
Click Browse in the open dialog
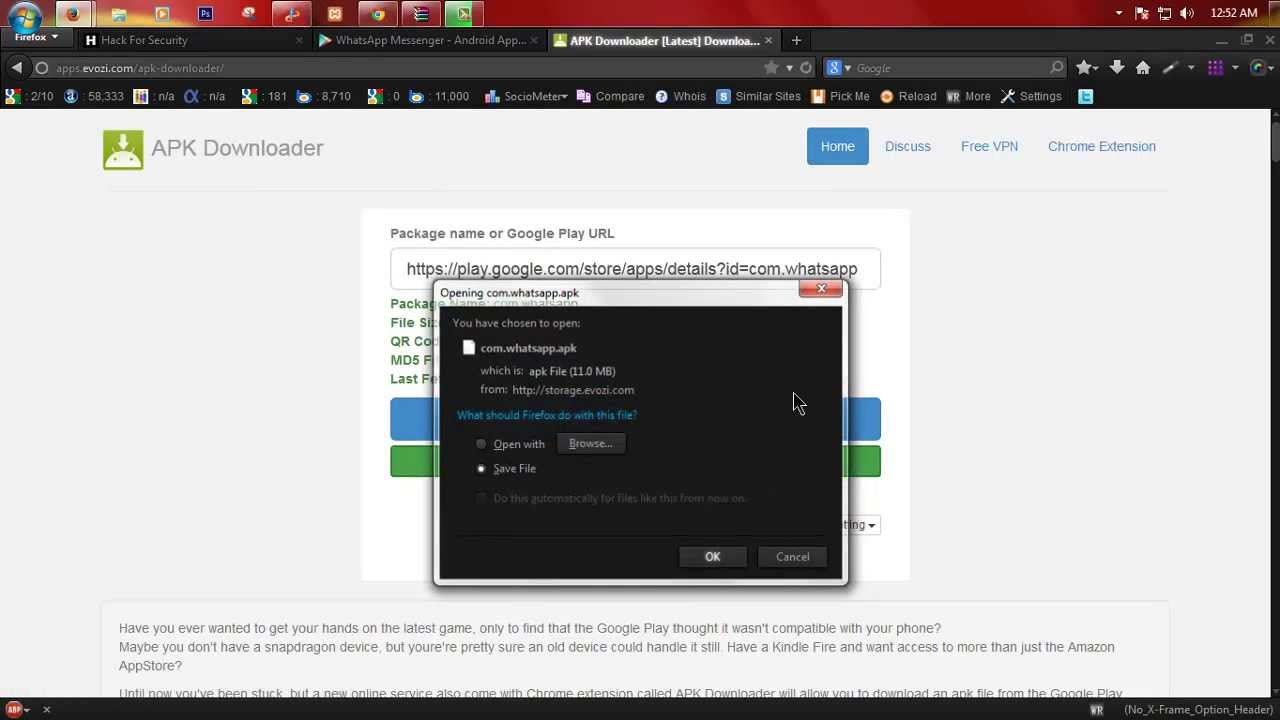[x=590, y=444]
